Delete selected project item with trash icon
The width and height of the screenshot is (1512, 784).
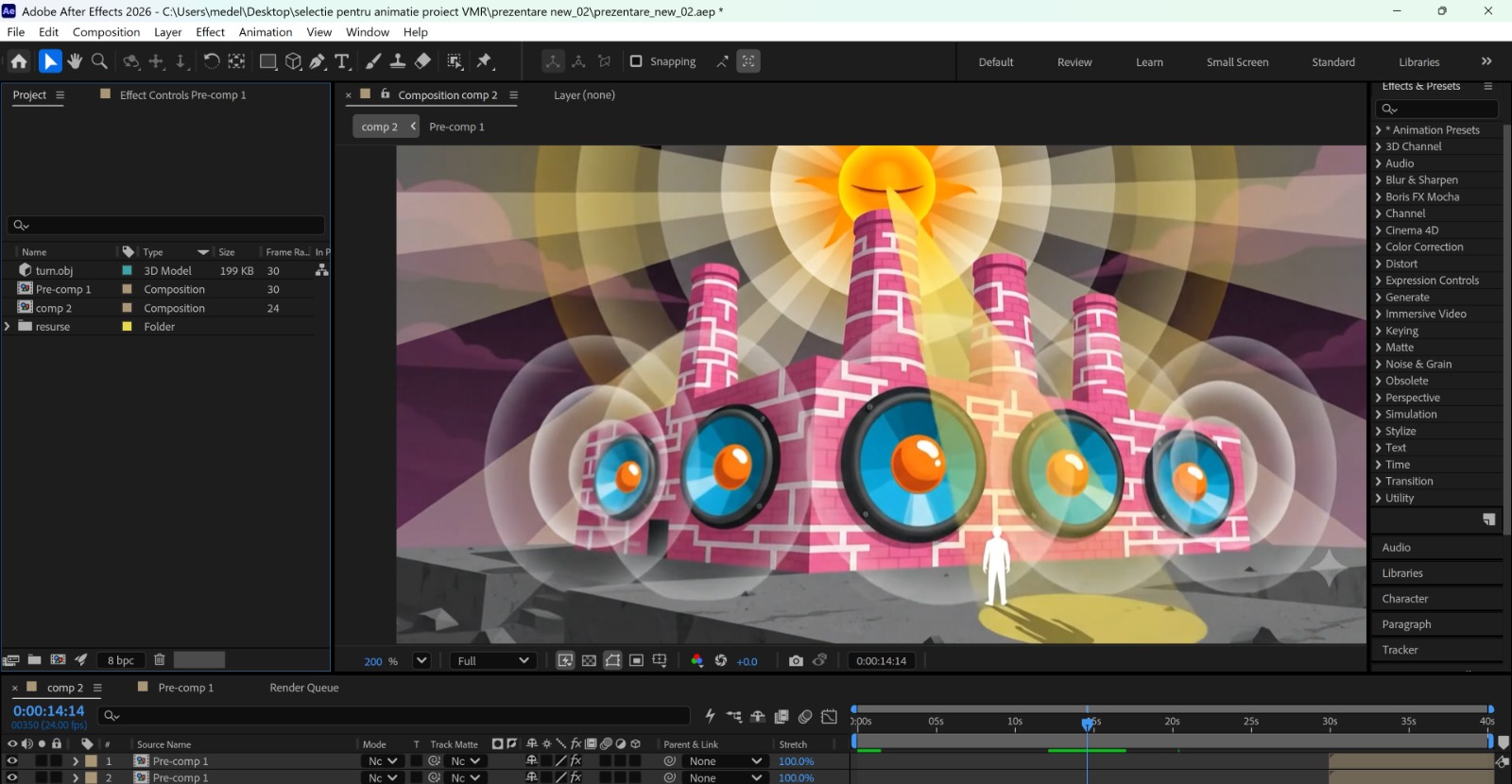click(160, 659)
